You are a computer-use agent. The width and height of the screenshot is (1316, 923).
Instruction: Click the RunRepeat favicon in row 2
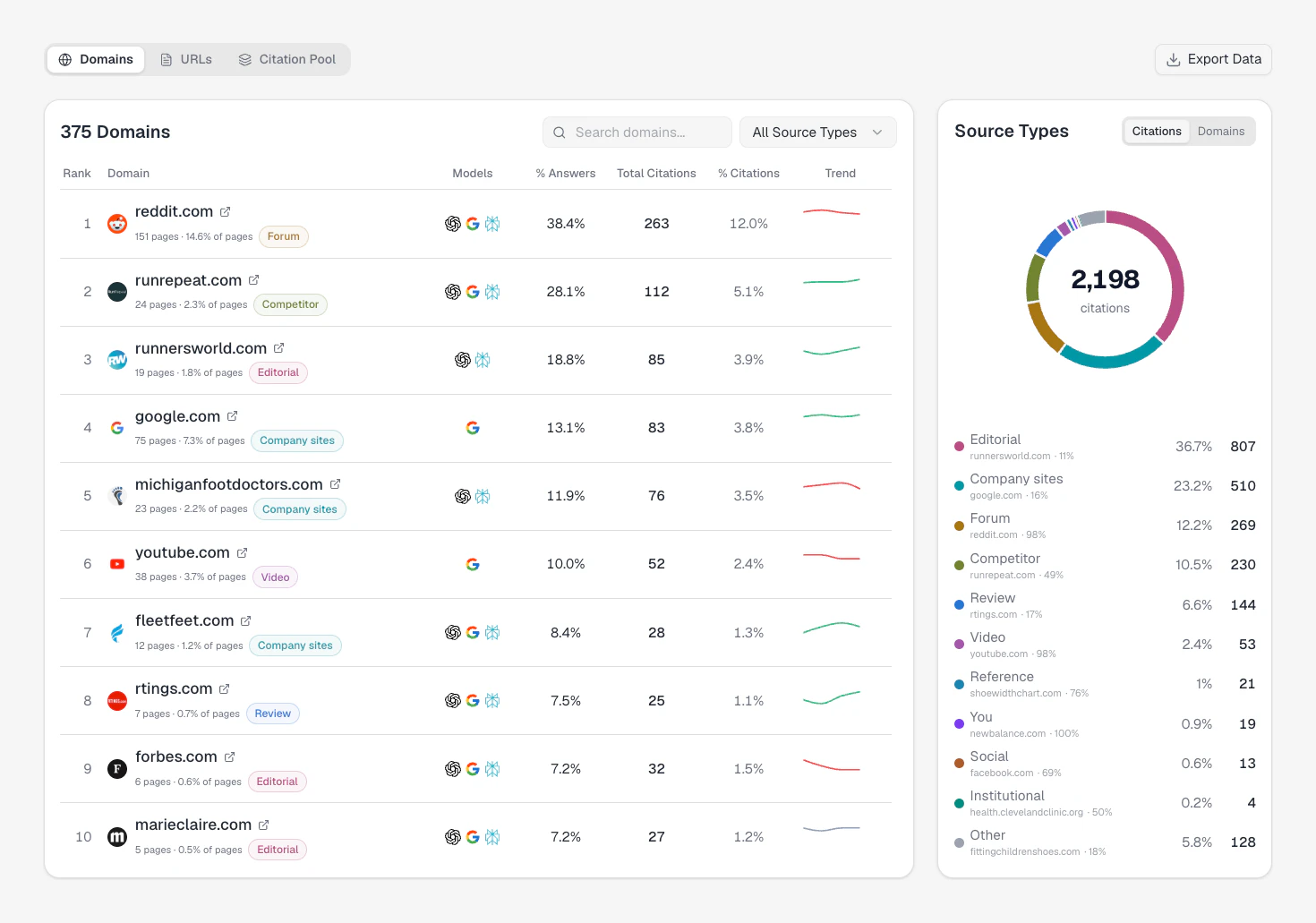(117, 292)
